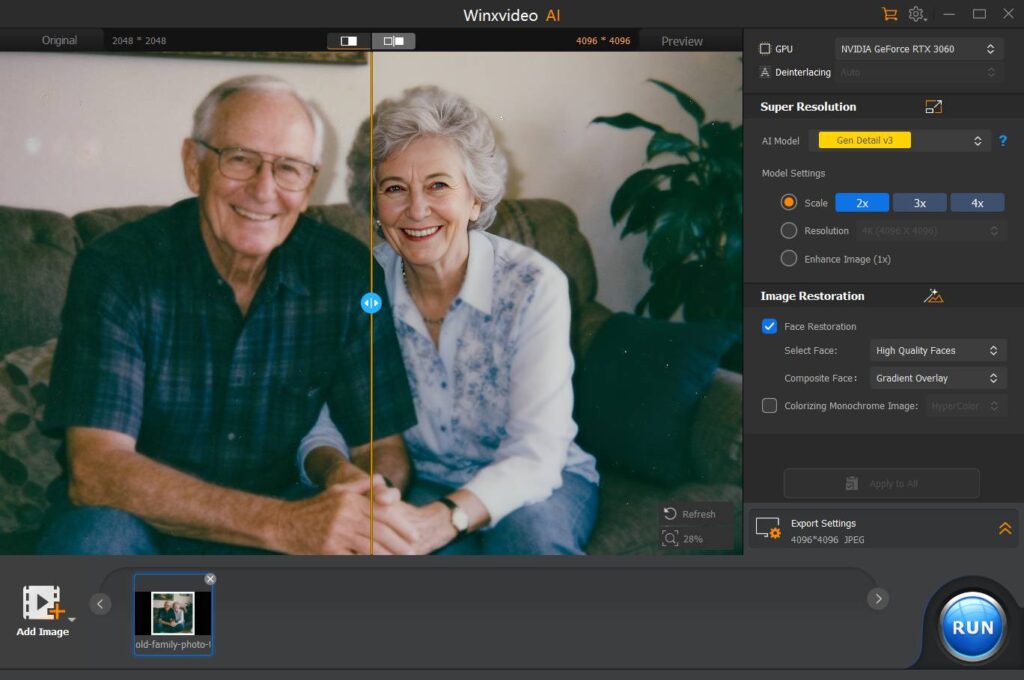1024x680 pixels.
Task: Open the settings gear menu
Action: 916,14
